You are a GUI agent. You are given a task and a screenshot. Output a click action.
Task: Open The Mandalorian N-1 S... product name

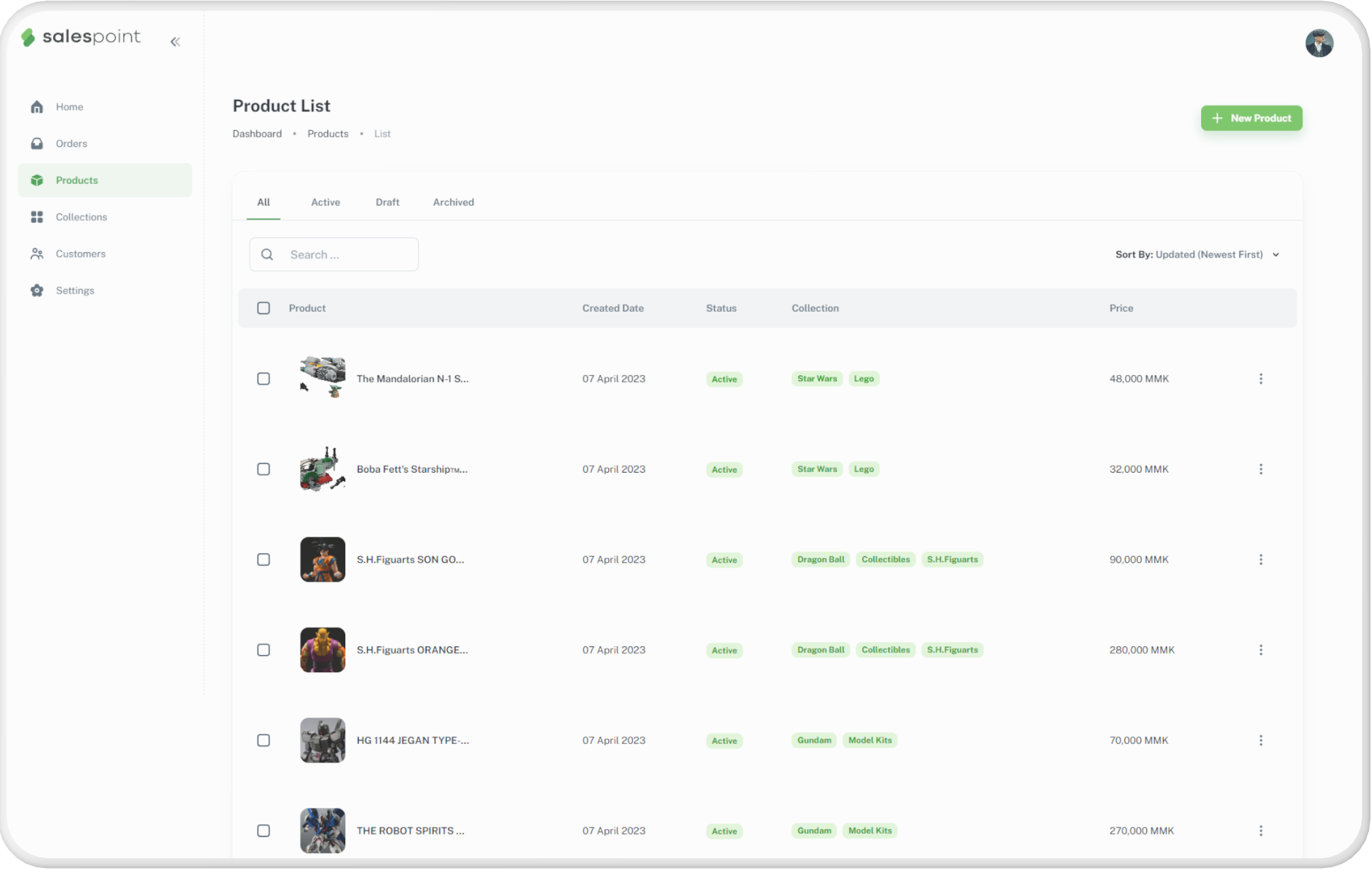click(x=412, y=379)
